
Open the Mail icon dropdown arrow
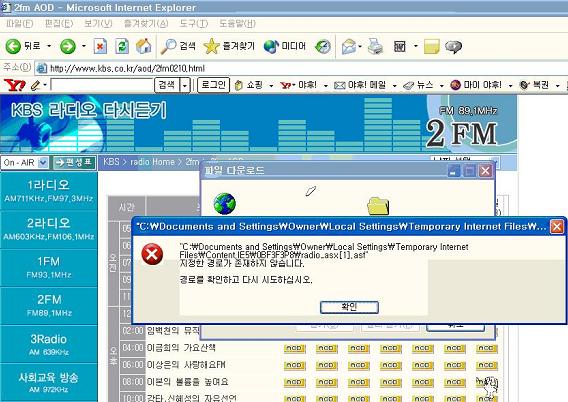tap(360, 46)
